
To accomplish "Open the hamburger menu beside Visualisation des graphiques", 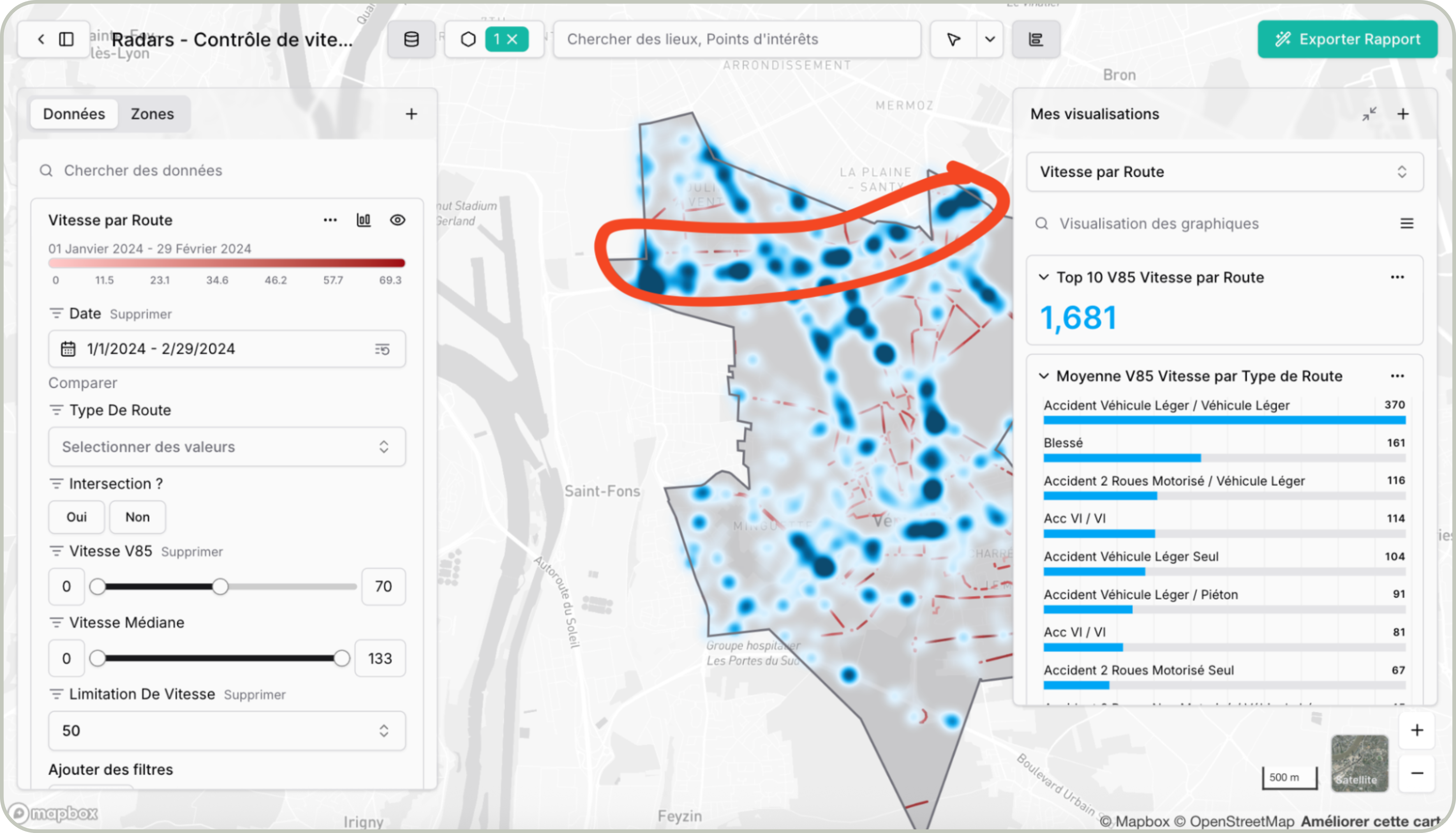I will 1407,224.
